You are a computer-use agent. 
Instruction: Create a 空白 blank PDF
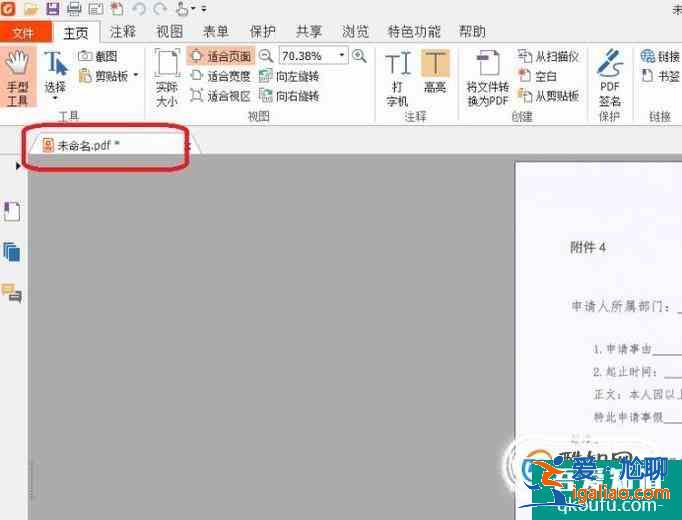(538, 76)
